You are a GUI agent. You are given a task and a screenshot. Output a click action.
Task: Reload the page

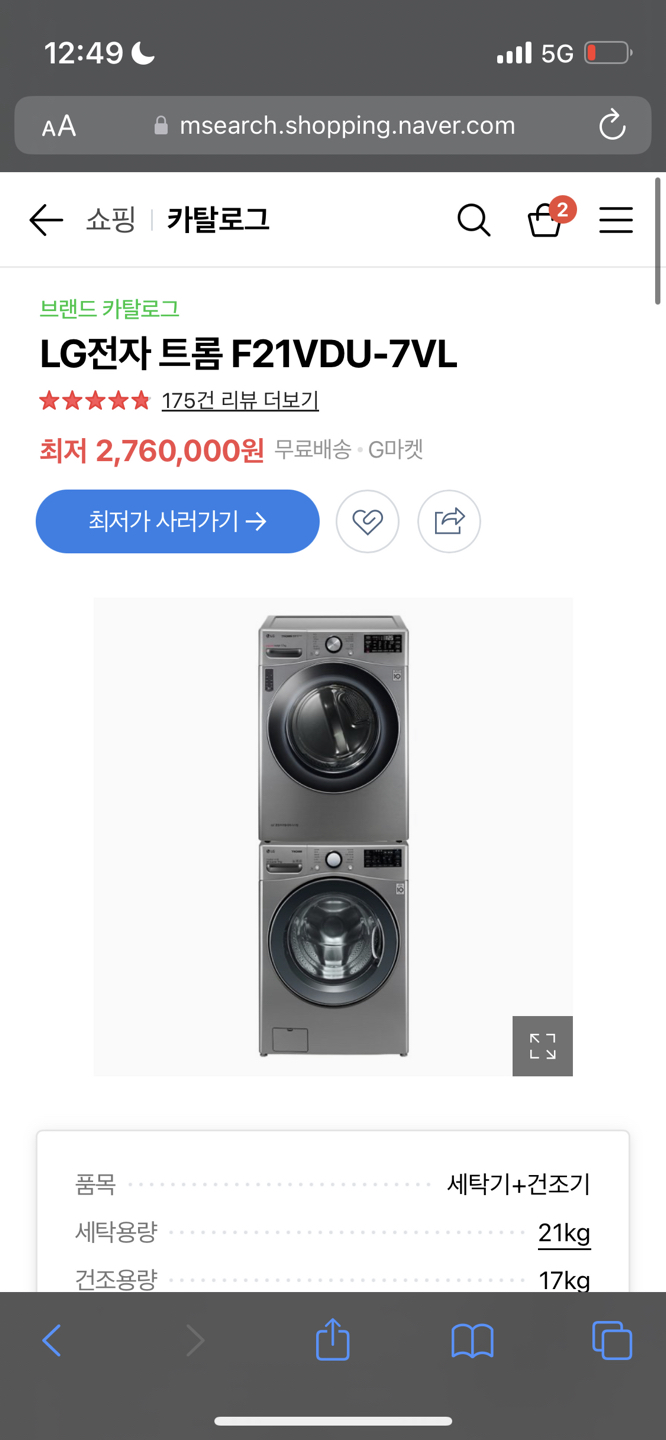coord(611,125)
